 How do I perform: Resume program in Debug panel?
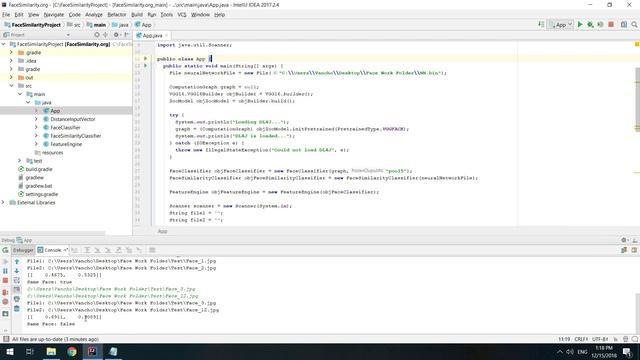pyautogui.click(x=5, y=261)
